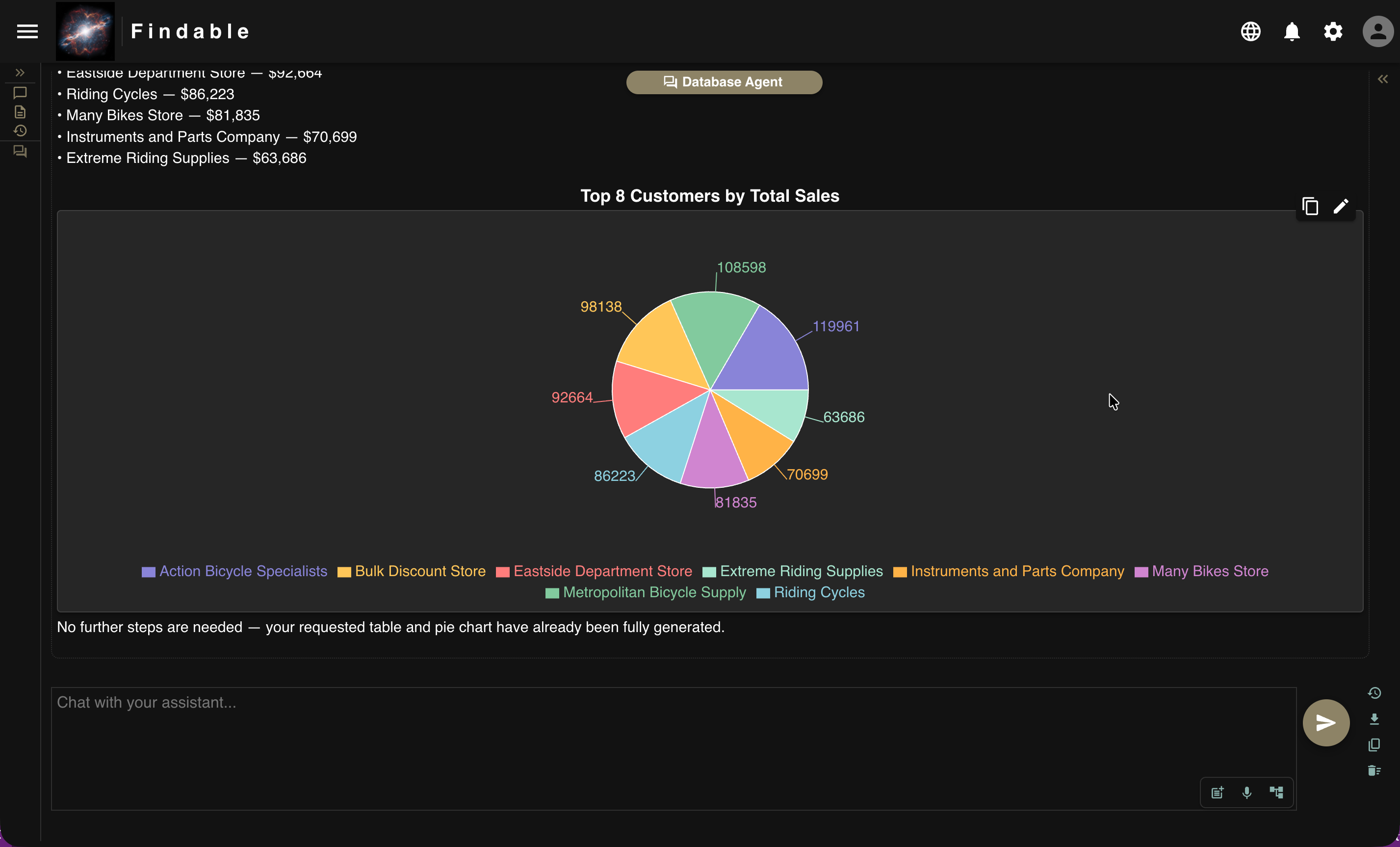Expand the left sidebar with double chevron
The height and width of the screenshot is (847, 1400).
pos(20,73)
